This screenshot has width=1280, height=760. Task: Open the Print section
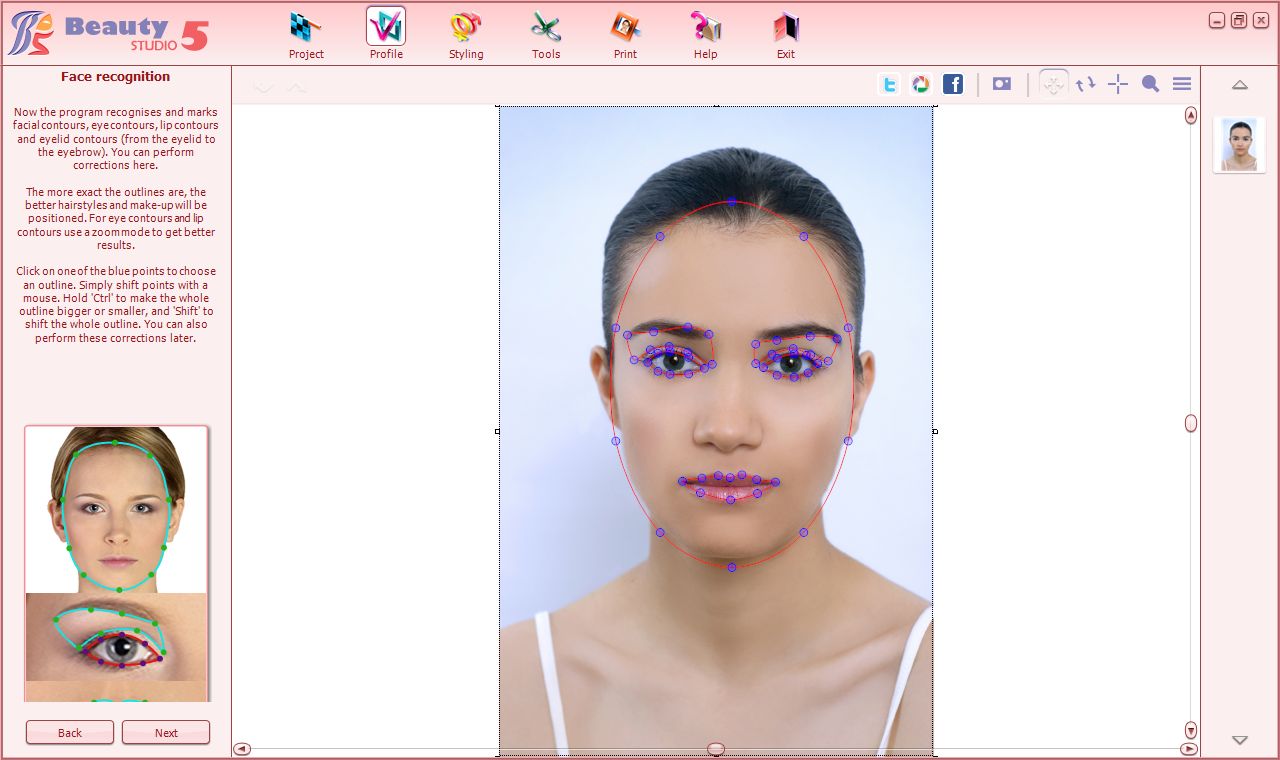click(626, 34)
